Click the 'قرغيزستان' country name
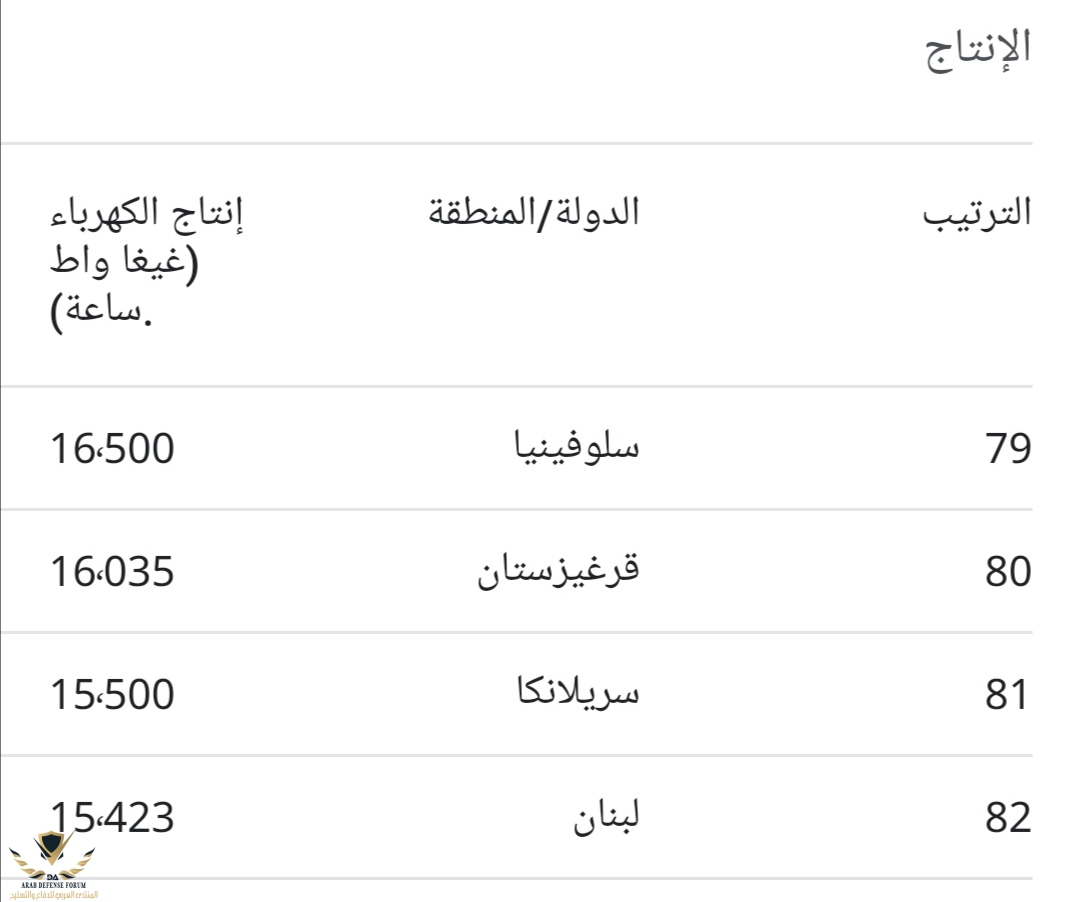 point(556,571)
